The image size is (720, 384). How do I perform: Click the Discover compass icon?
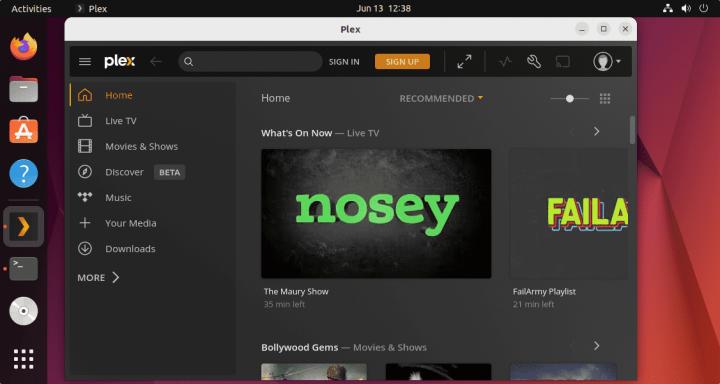(x=85, y=172)
